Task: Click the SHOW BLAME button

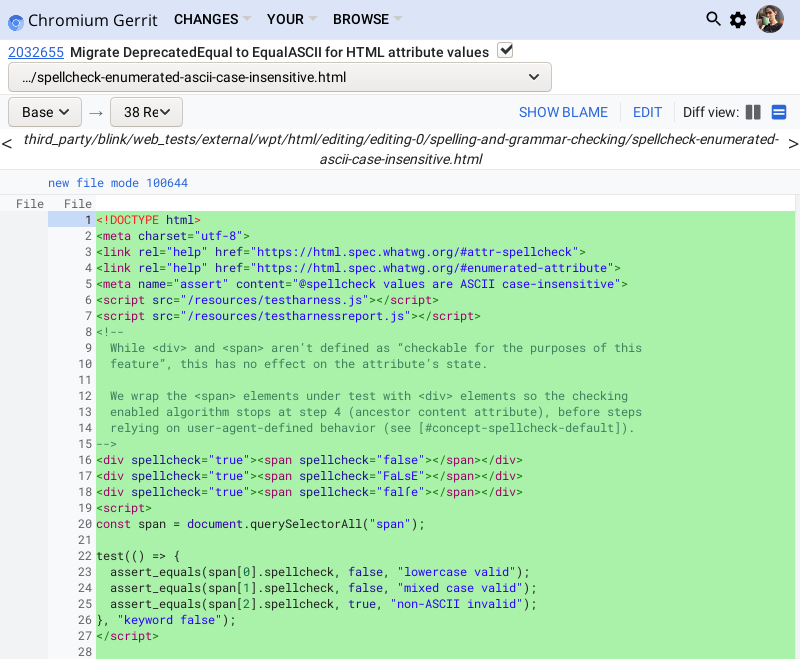Action: (x=563, y=112)
